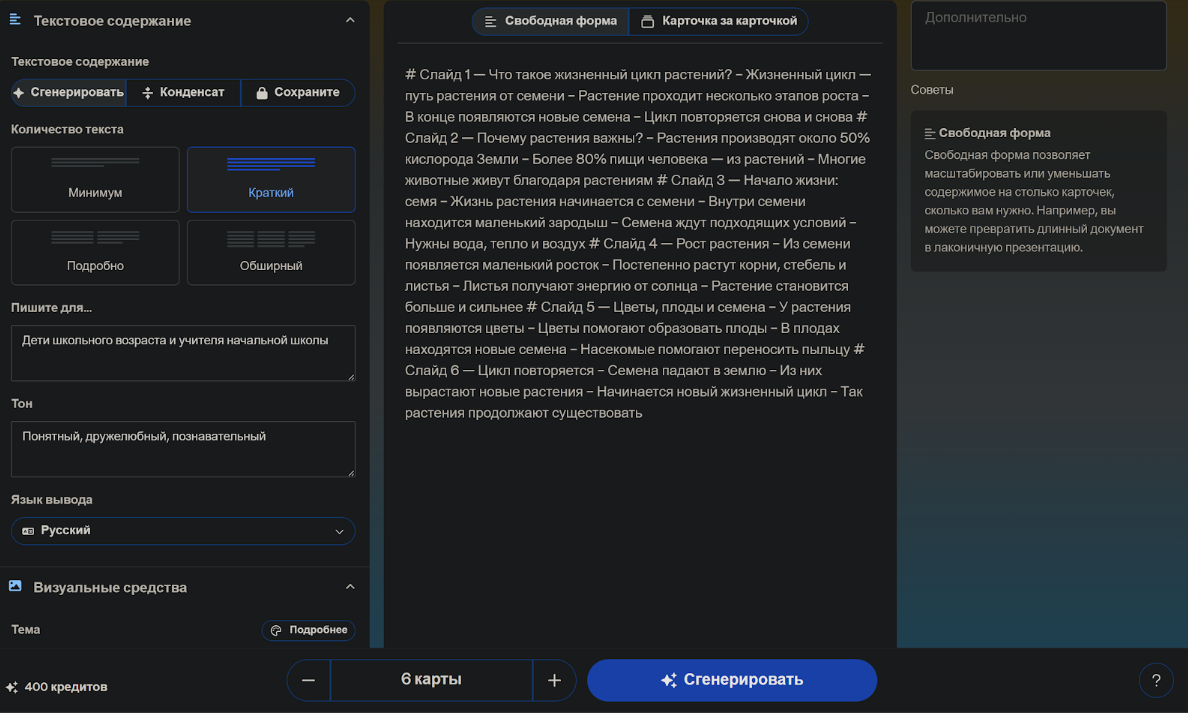This screenshot has height=713, width=1188.
Task: Collapse the Текстовое содержание section chevron
Action: point(350,20)
